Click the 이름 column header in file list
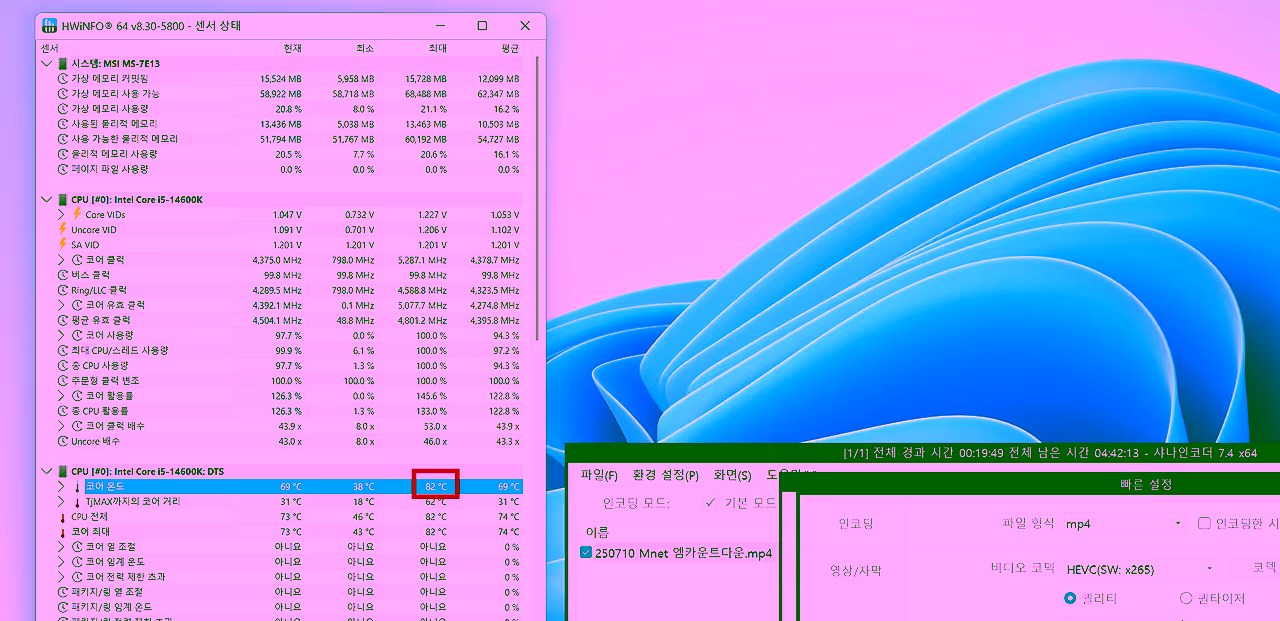The height and width of the screenshot is (621, 1280). coord(596,532)
